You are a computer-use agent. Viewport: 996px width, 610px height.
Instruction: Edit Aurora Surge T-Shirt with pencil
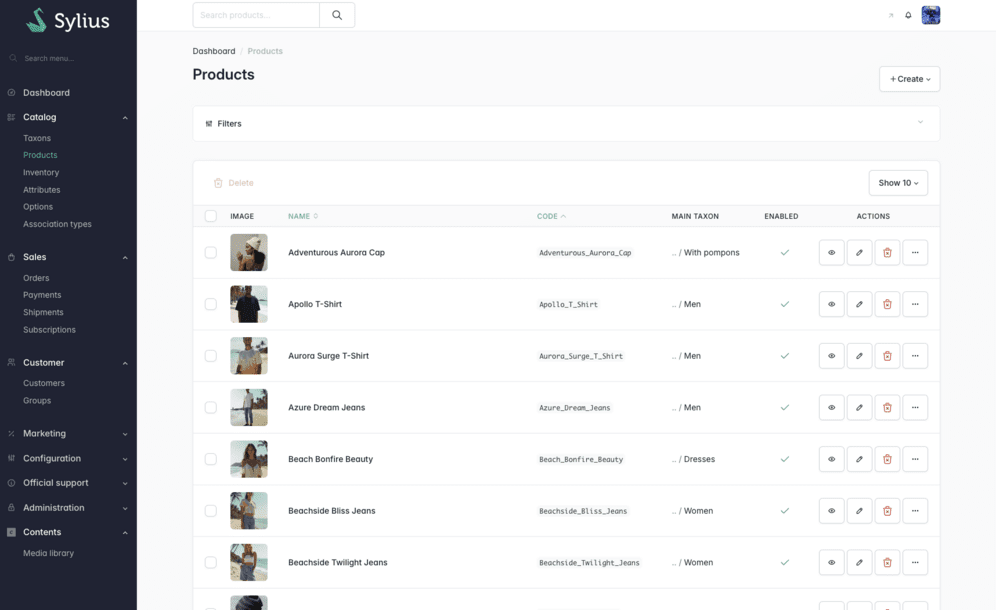coord(859,356)
